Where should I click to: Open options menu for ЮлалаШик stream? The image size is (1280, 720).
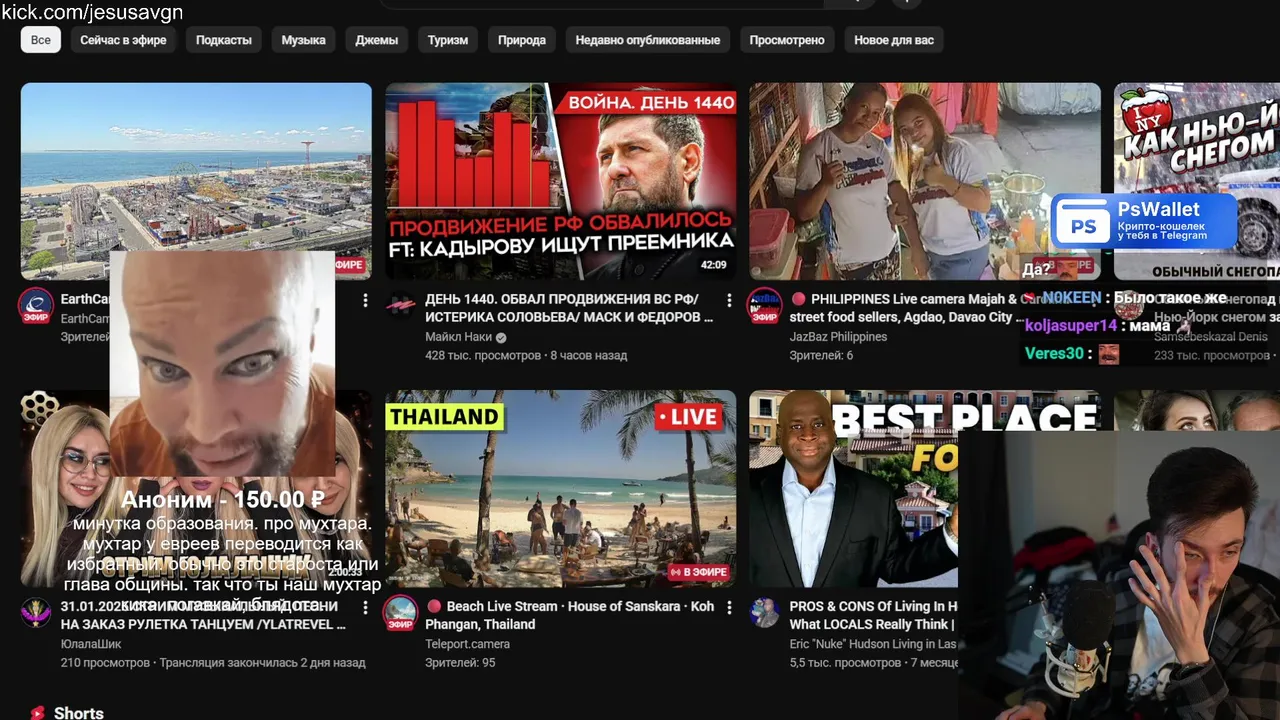point(365,607)
